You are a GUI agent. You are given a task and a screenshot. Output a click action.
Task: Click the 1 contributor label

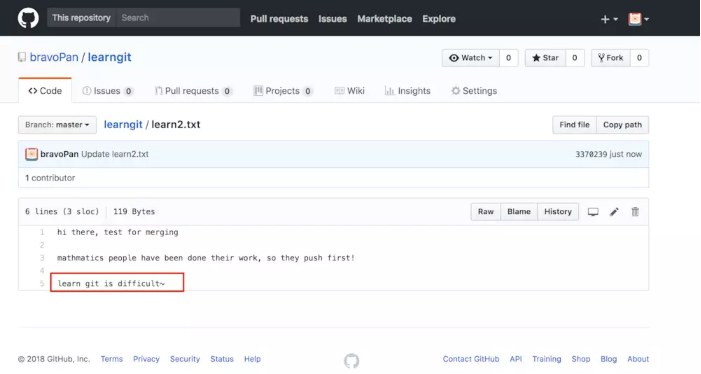(50, 178)
